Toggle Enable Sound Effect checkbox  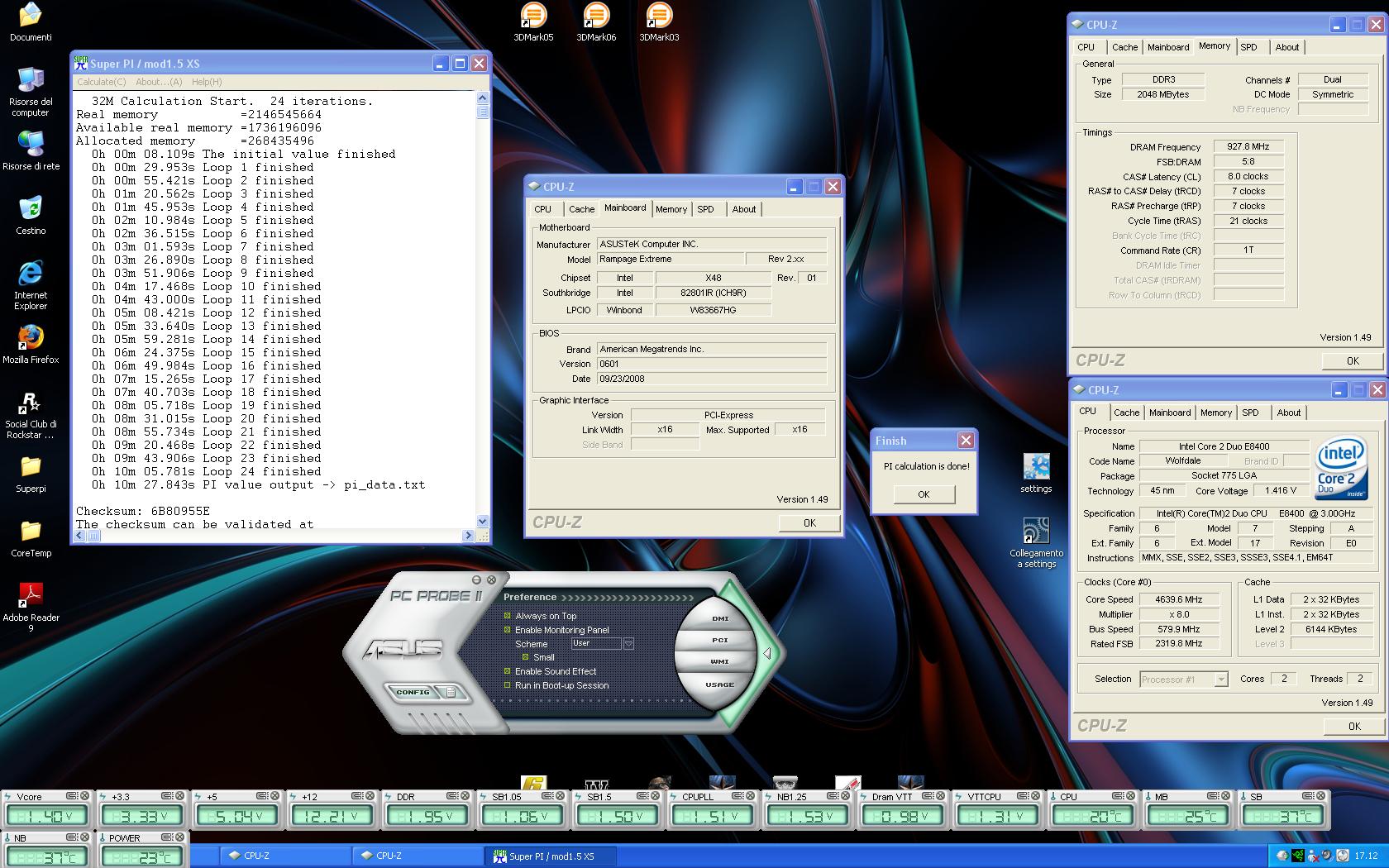[x=508, y=671]
